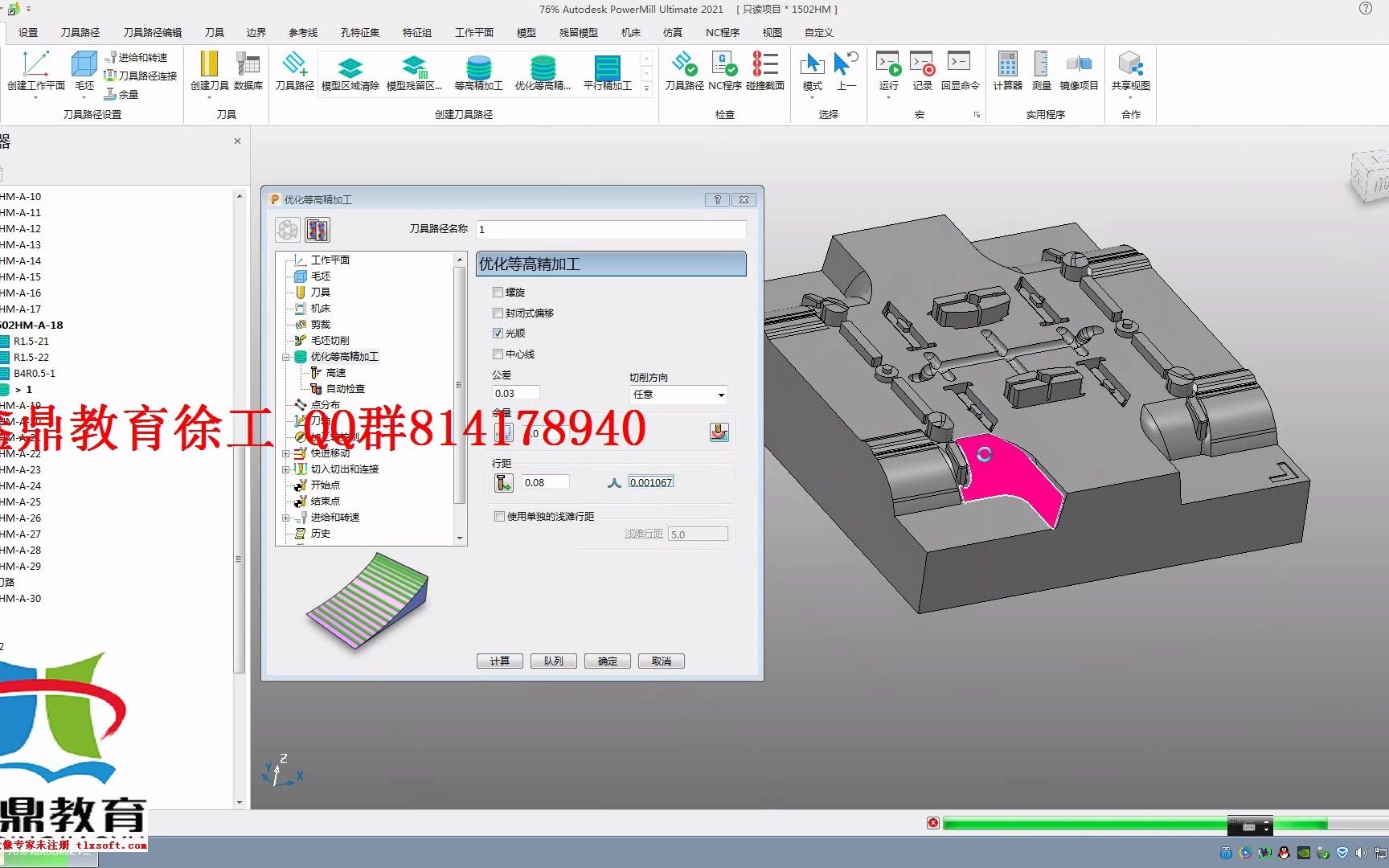Screen dimensions: 1389x868
Task: Enable separate shallow stepover (使用单独的浅滩行距) checkbox
Action: (500, 517)
